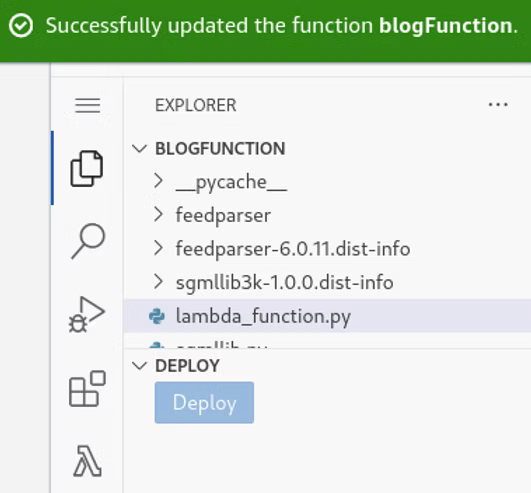Screen dimensions: 531x493
Task: Select the Explorer files icon
Action: tap(87, 168)
